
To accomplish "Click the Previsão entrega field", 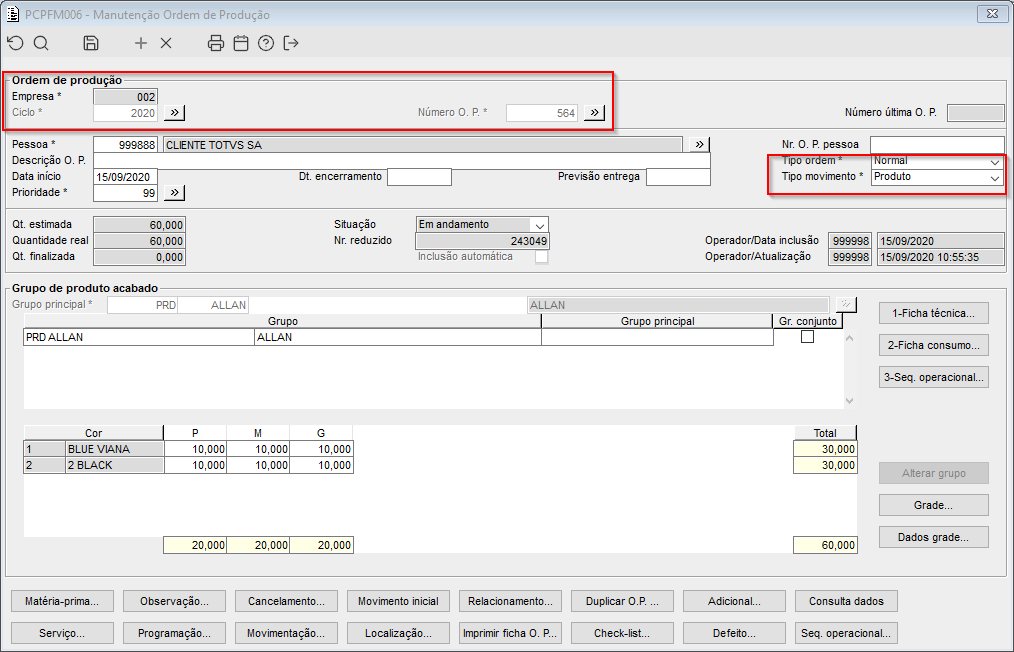I will pos(678,177).
